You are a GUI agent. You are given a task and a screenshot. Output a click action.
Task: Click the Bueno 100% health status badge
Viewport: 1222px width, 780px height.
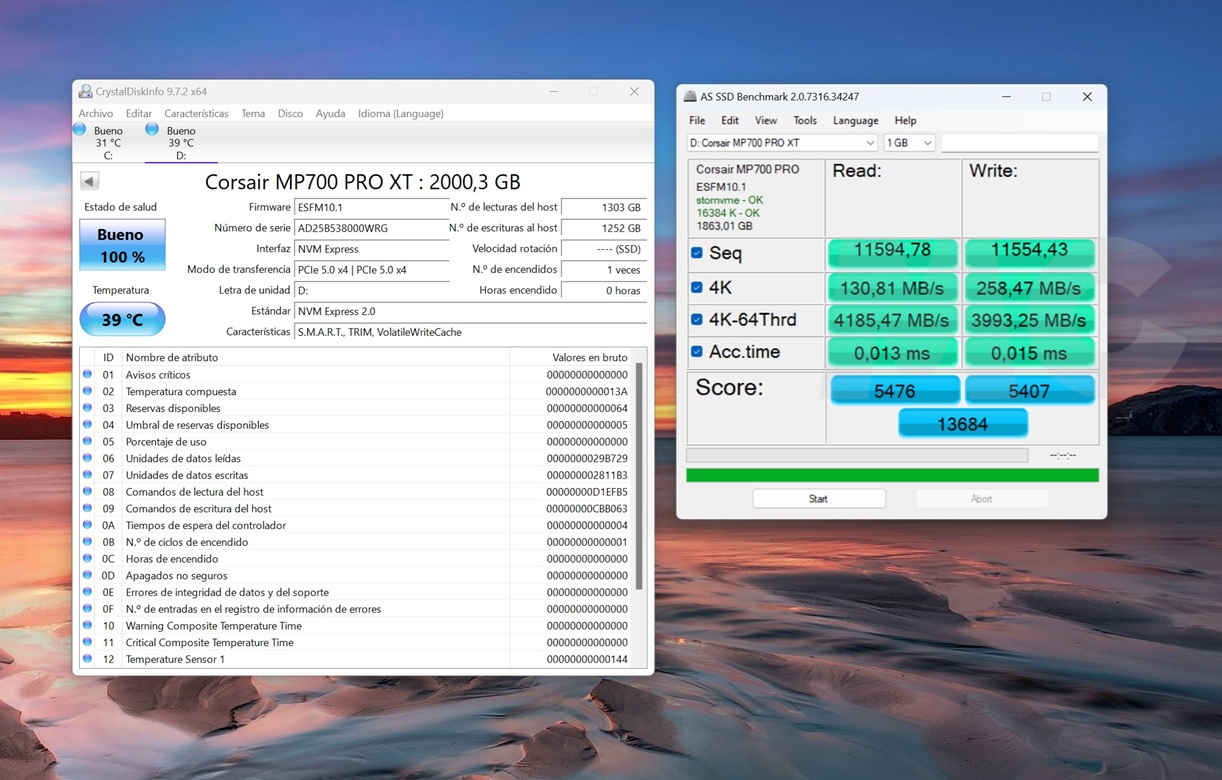122,244
